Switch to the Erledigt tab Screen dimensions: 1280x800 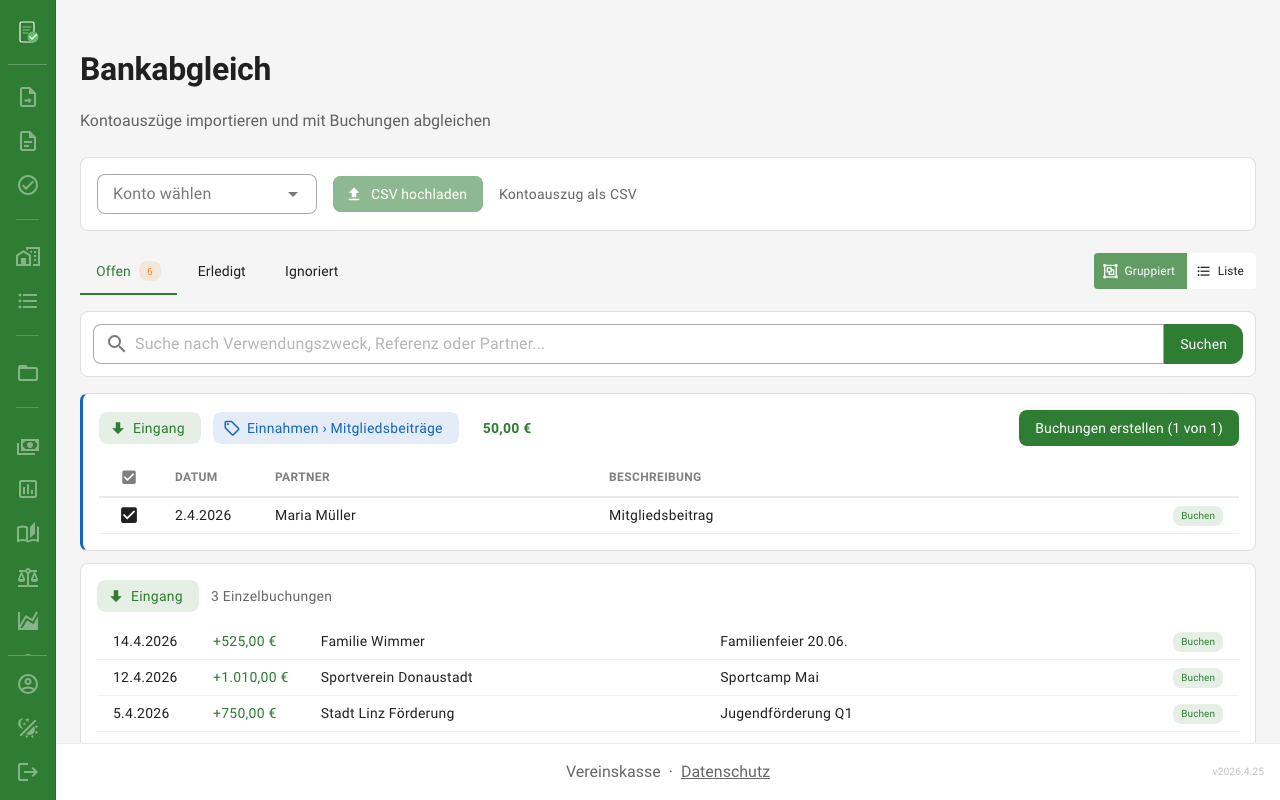point(221,271)
